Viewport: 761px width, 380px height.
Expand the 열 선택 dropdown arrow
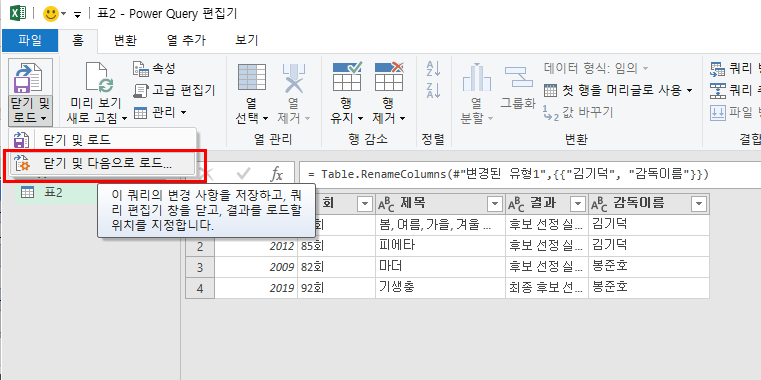coord(265,118)
